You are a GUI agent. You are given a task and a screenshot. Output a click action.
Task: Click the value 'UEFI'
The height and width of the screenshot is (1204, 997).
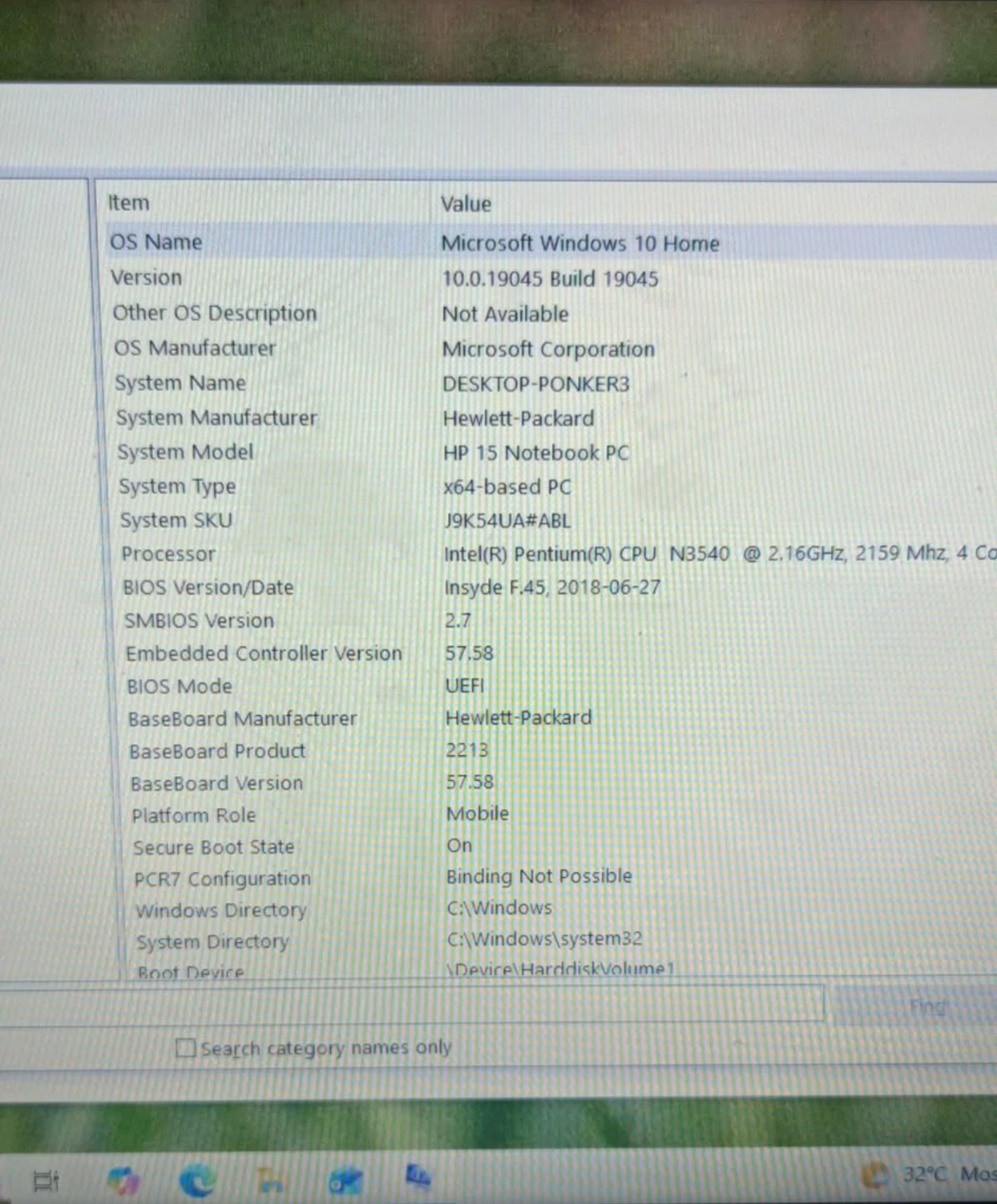click(464, 686)
